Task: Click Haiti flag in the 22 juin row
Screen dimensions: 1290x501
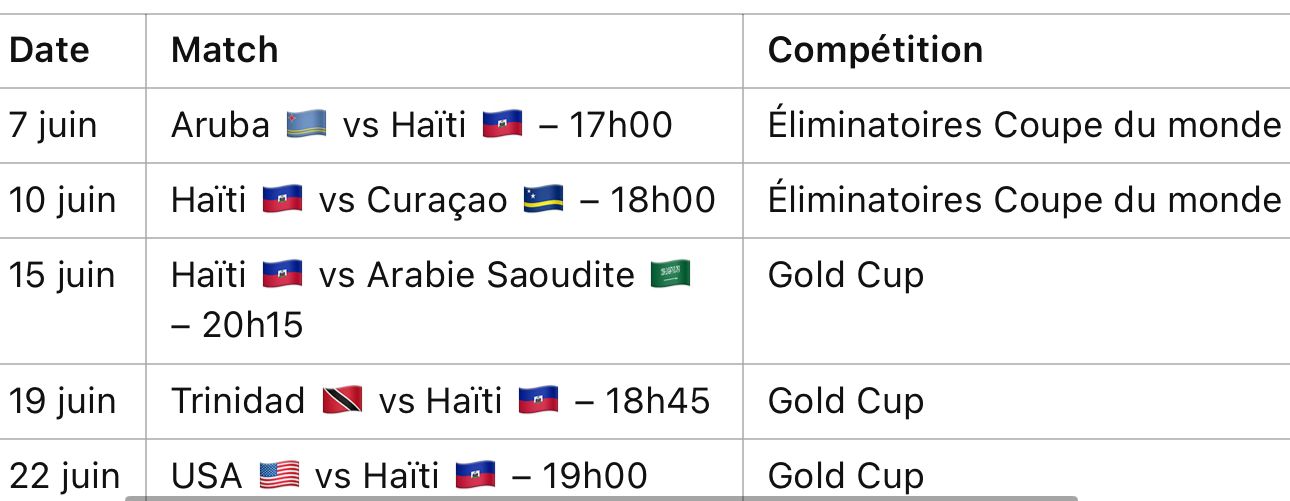Action: [x=475, y=476]
